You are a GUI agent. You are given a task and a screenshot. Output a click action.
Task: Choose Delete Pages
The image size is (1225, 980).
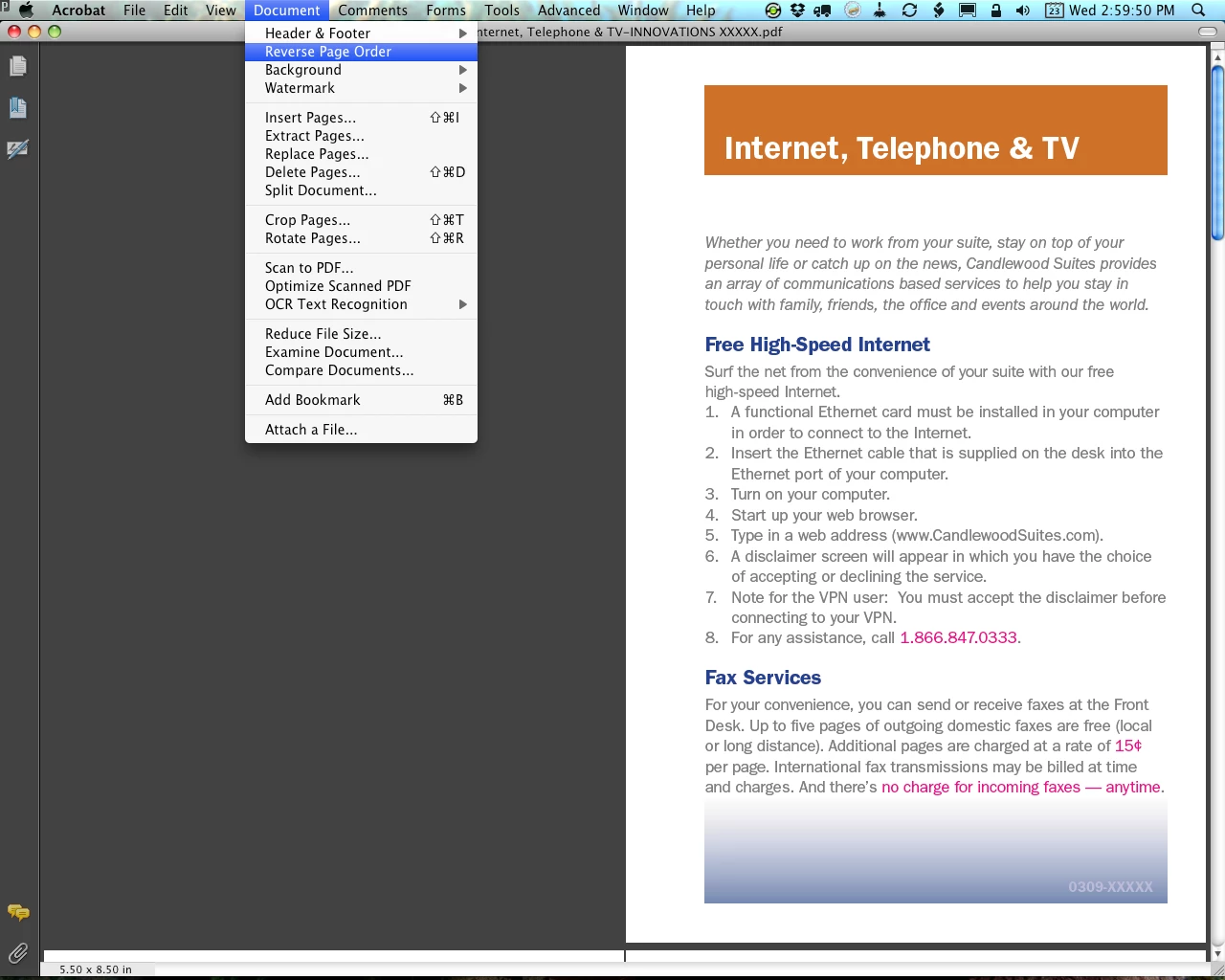coord(361,172)
